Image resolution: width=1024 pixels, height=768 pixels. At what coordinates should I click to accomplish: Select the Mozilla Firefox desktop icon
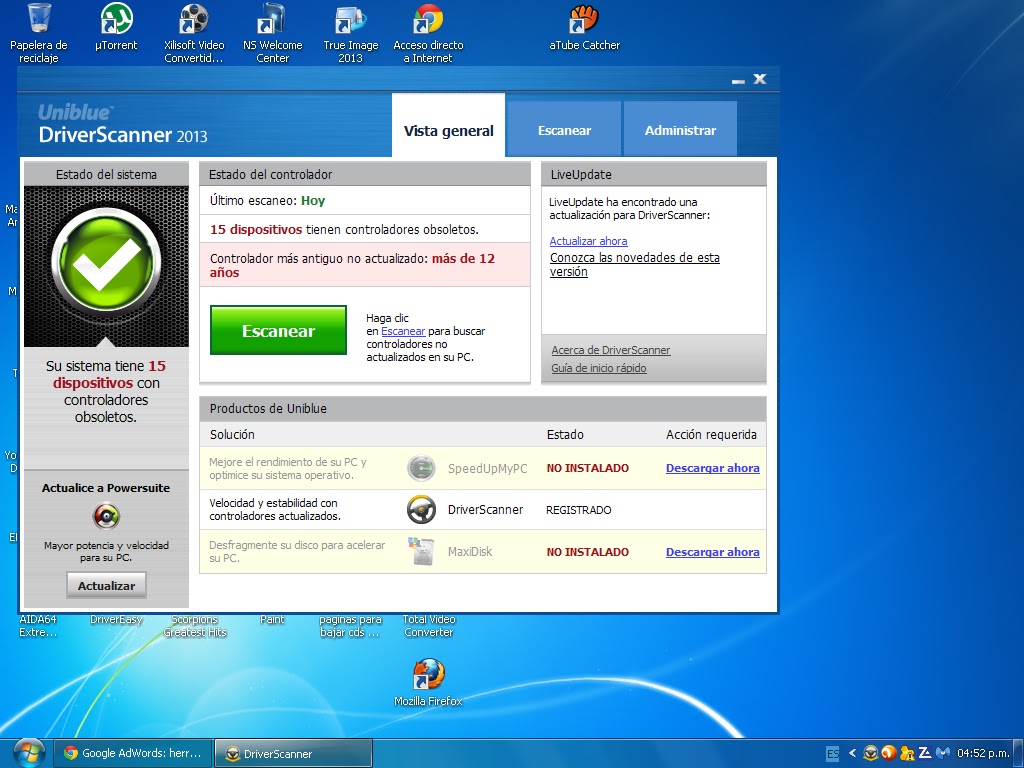pyautogui.click(x=428, y=682)
